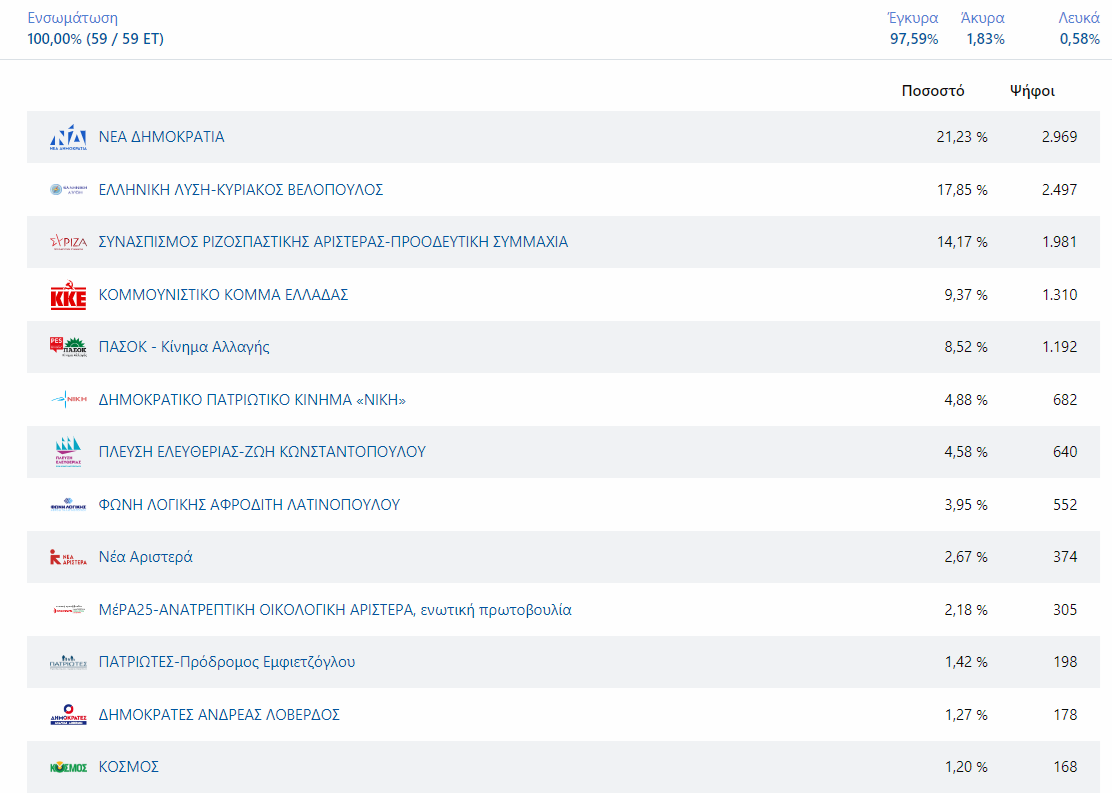
Task: Click the Ενσωμάτωση label
Action: (72, 18)
